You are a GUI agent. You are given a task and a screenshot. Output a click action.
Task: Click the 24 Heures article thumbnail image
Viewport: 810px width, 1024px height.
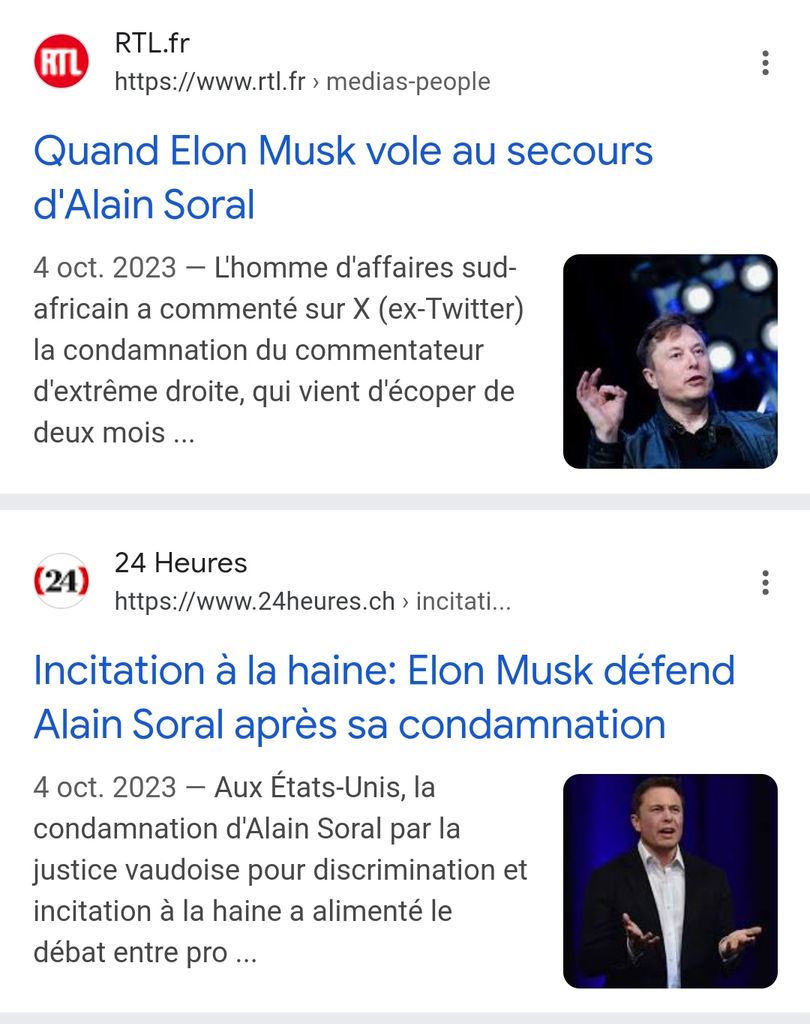pos(670,881)
